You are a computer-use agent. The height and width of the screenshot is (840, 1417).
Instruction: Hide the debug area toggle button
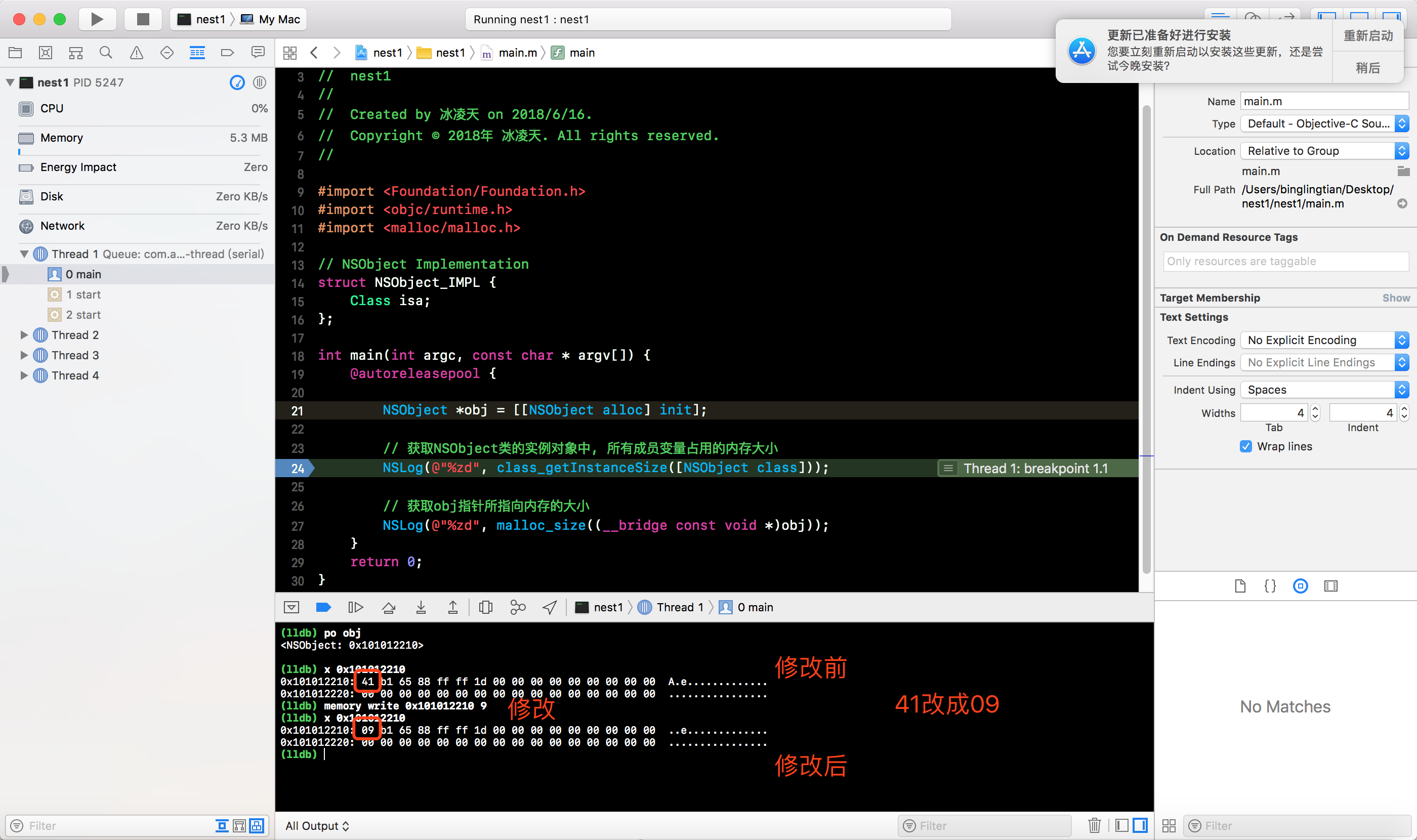[291, 607]
